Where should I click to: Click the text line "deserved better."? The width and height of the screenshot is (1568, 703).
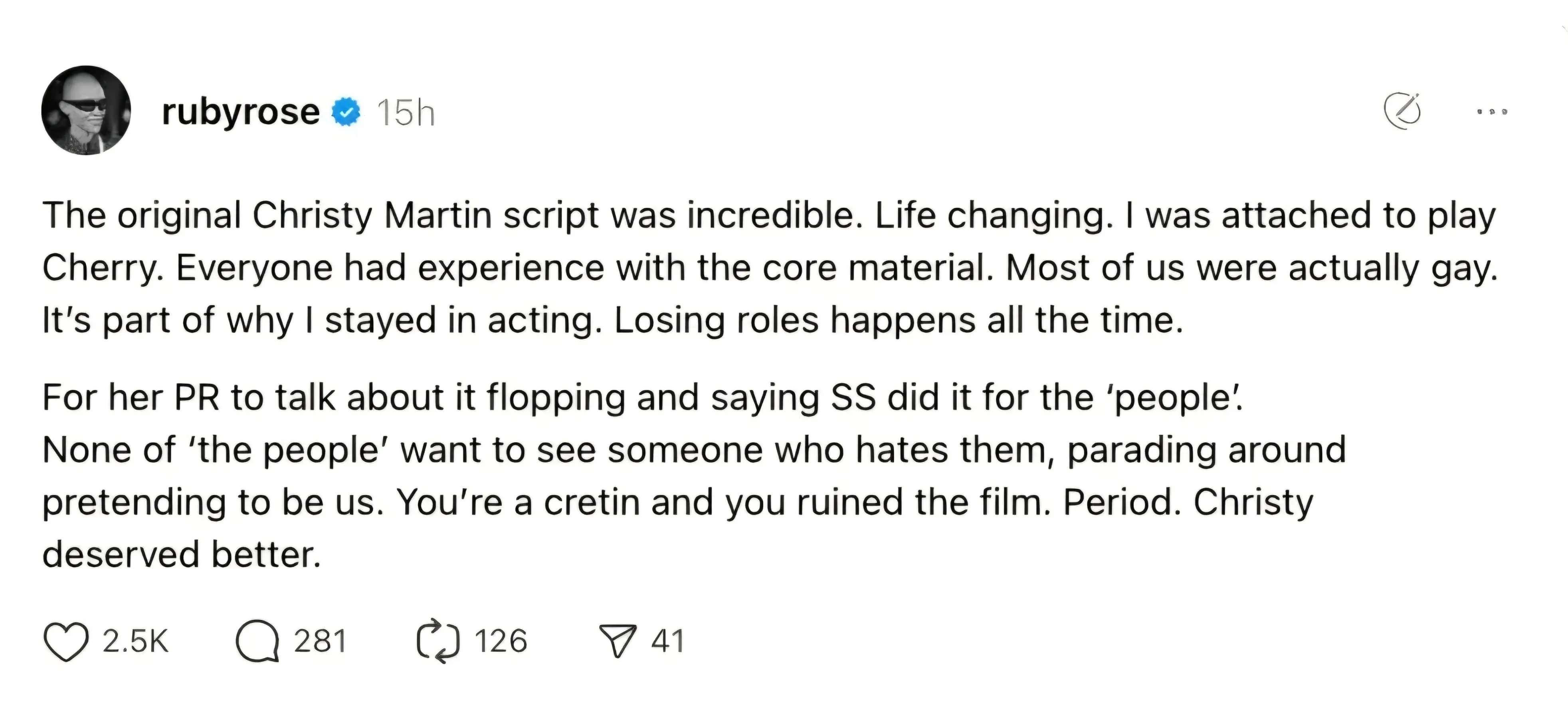click(181, 555)
